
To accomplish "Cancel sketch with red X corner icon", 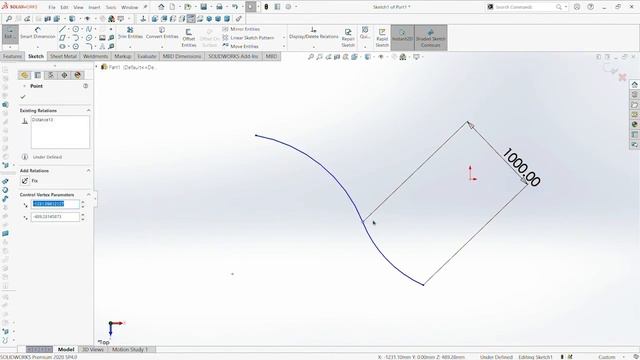I will pyautogui.click(x=622, y=77).
